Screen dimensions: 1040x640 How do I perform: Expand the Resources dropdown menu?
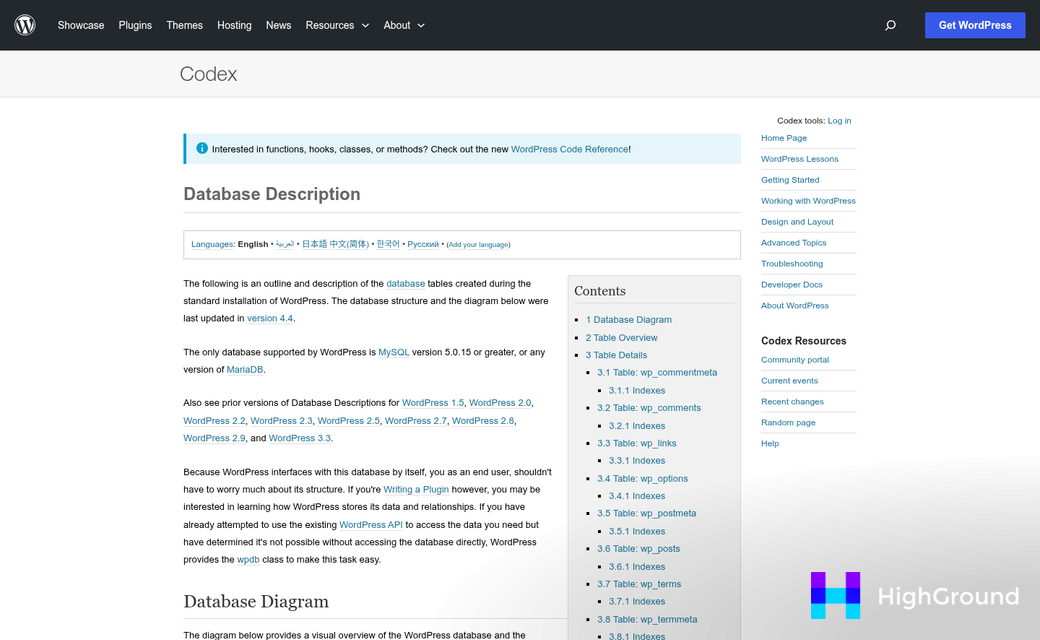pos(337,25)
